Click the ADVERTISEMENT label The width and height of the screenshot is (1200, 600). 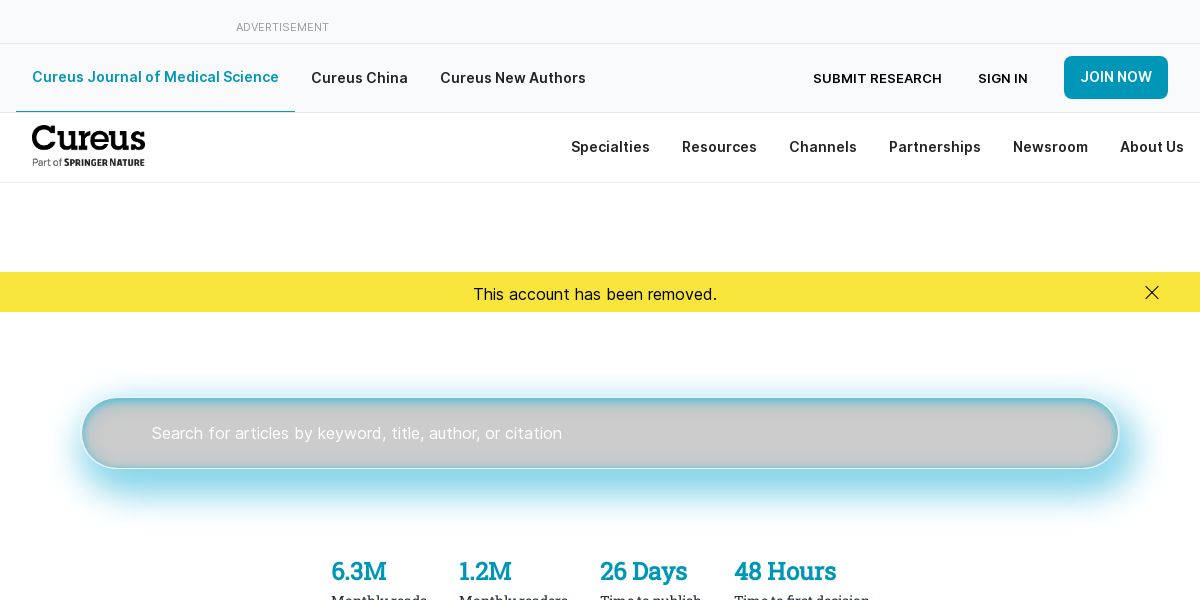coord(282,27)
